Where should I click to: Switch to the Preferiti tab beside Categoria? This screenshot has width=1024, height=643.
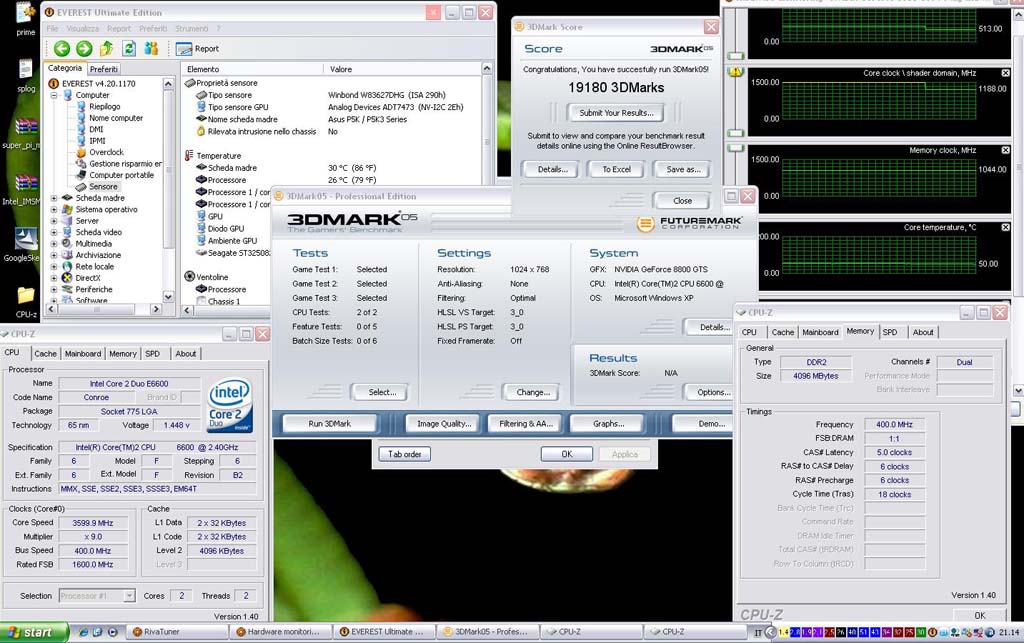104,69
